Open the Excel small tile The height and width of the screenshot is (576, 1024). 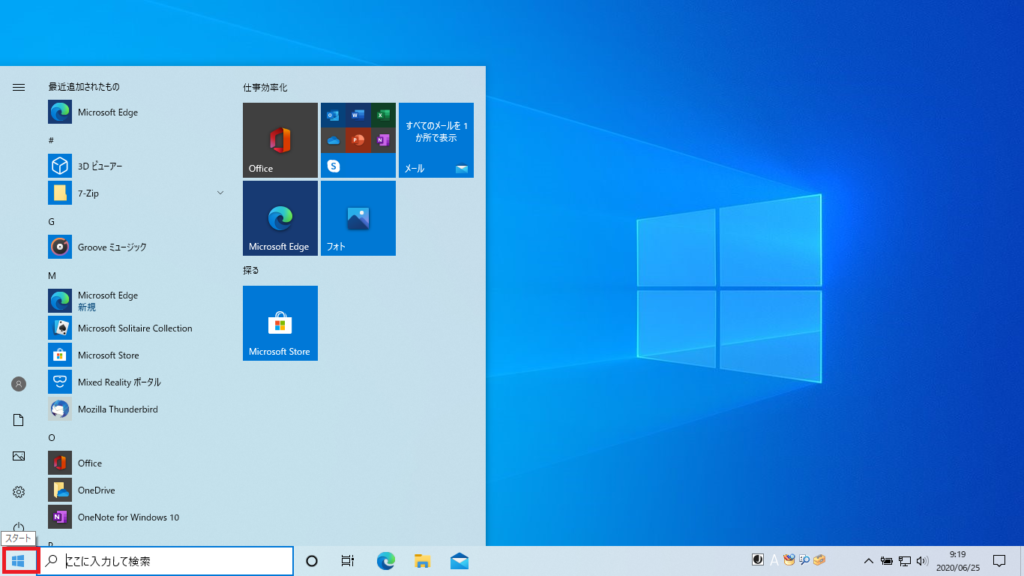click(x=383, y=116)
